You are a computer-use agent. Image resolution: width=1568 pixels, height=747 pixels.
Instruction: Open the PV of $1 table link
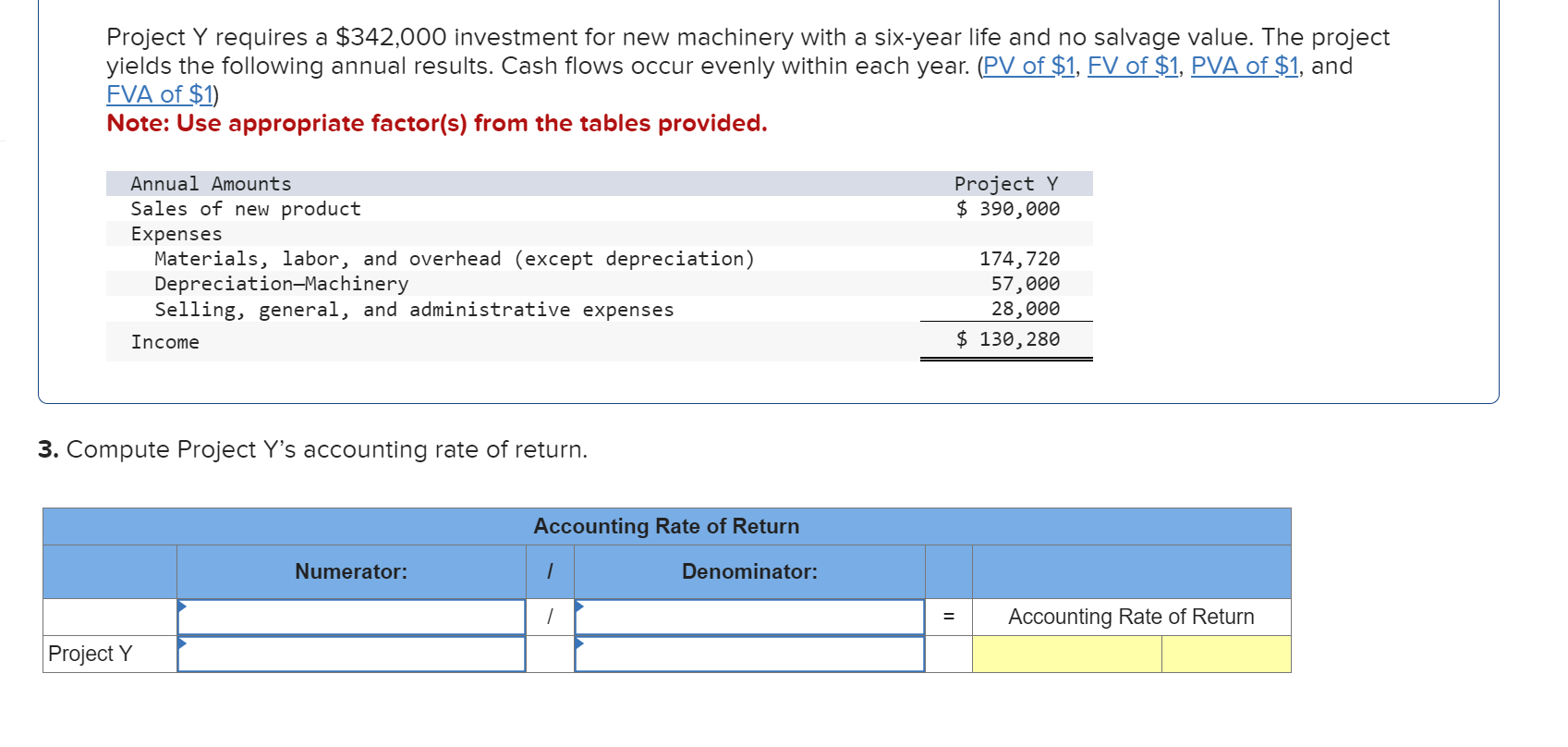point(1029,66)
